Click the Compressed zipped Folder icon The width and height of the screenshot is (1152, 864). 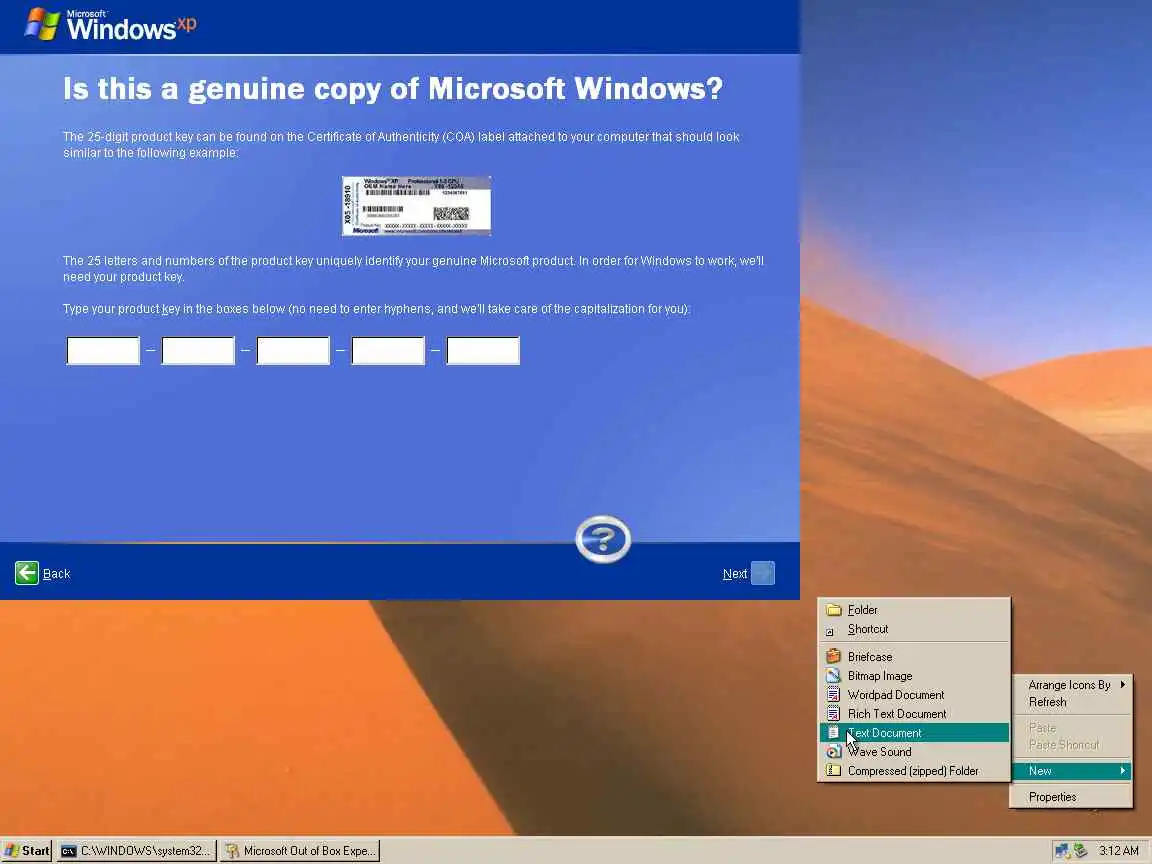(833, 770)
